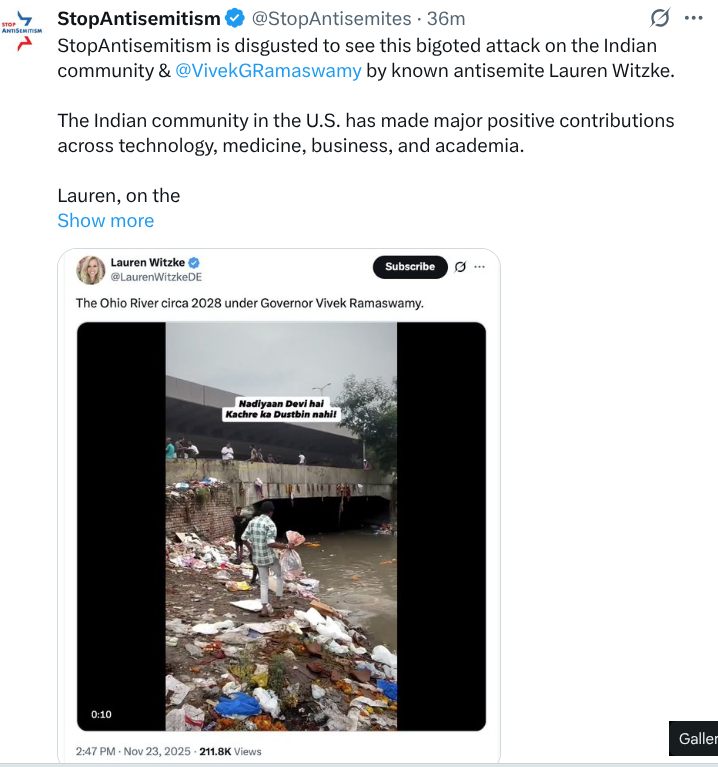Open the main post's three-dot menu
The image size is (718, 767).
tap(694, 18)
